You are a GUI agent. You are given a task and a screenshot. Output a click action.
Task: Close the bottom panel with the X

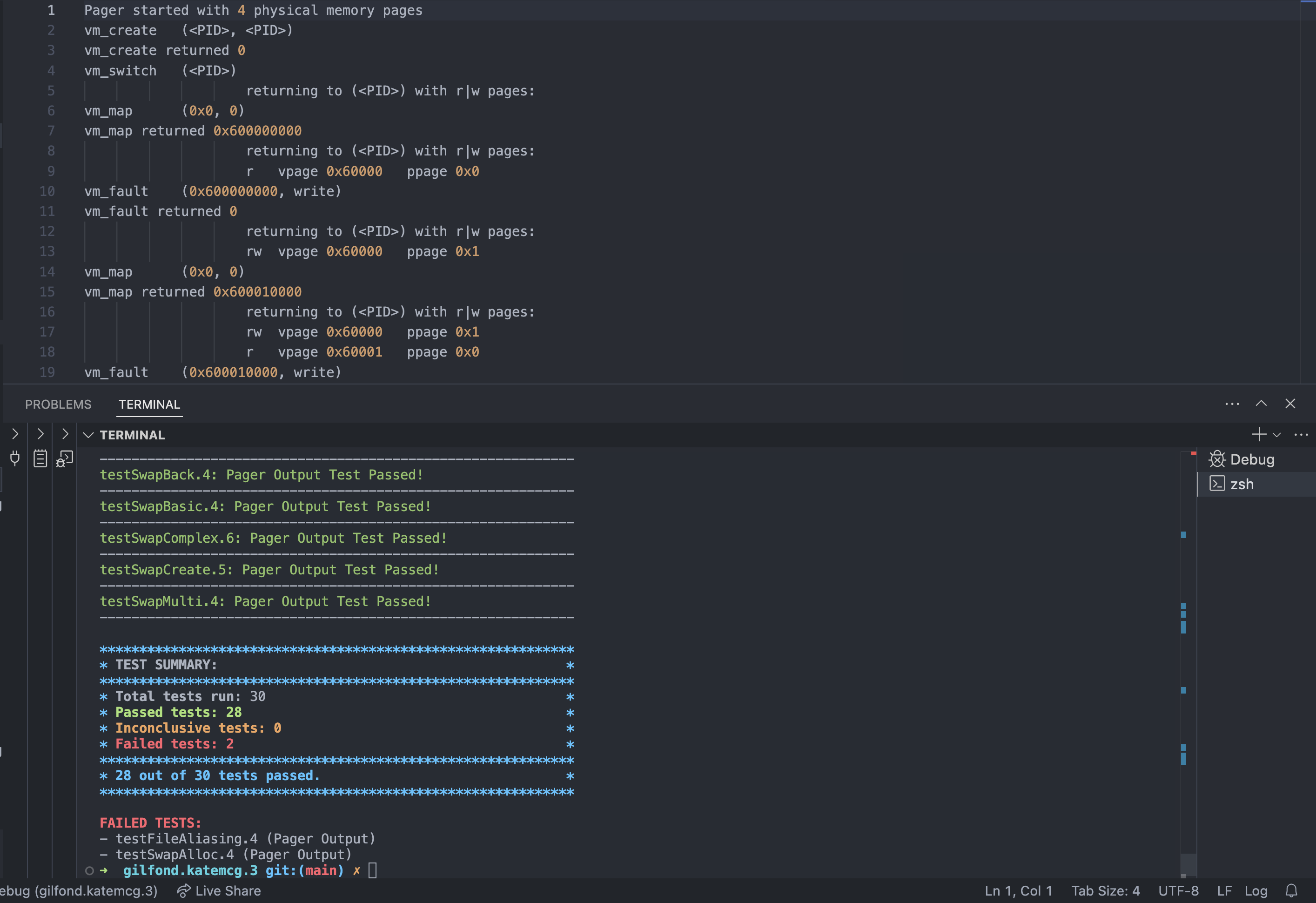click(x=1290, y=404)
